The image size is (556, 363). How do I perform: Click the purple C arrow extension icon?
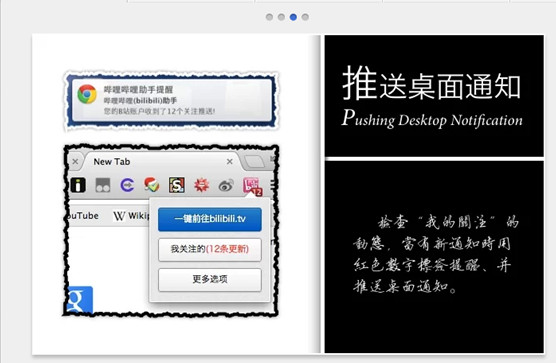(127, 185)
